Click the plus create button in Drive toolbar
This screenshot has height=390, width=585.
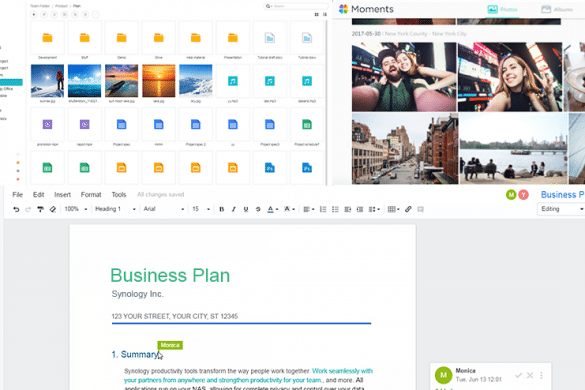34,15
